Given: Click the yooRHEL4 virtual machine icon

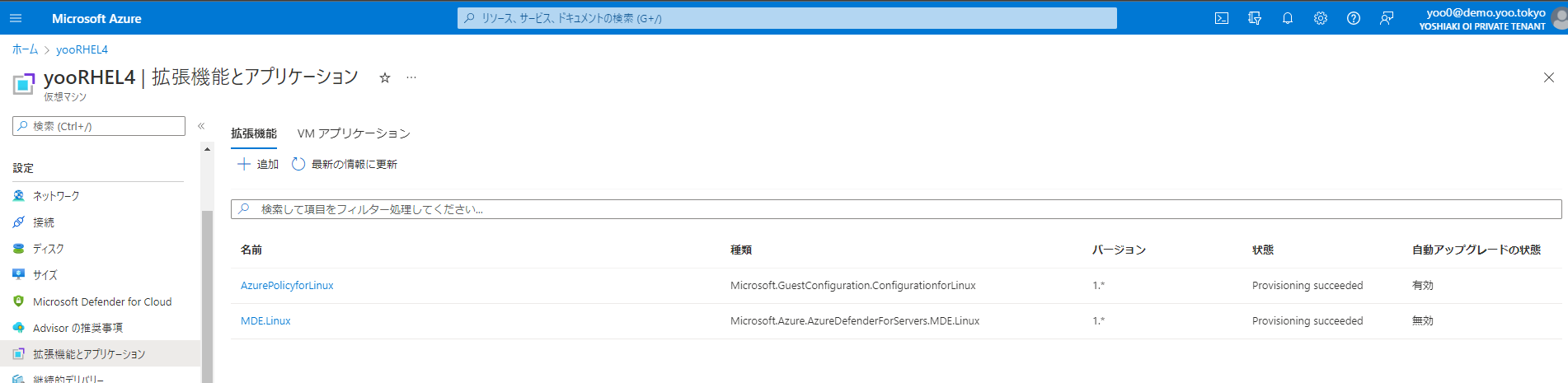Looking at the screenshot, I should pyautogui.click(x=24, y=83).
